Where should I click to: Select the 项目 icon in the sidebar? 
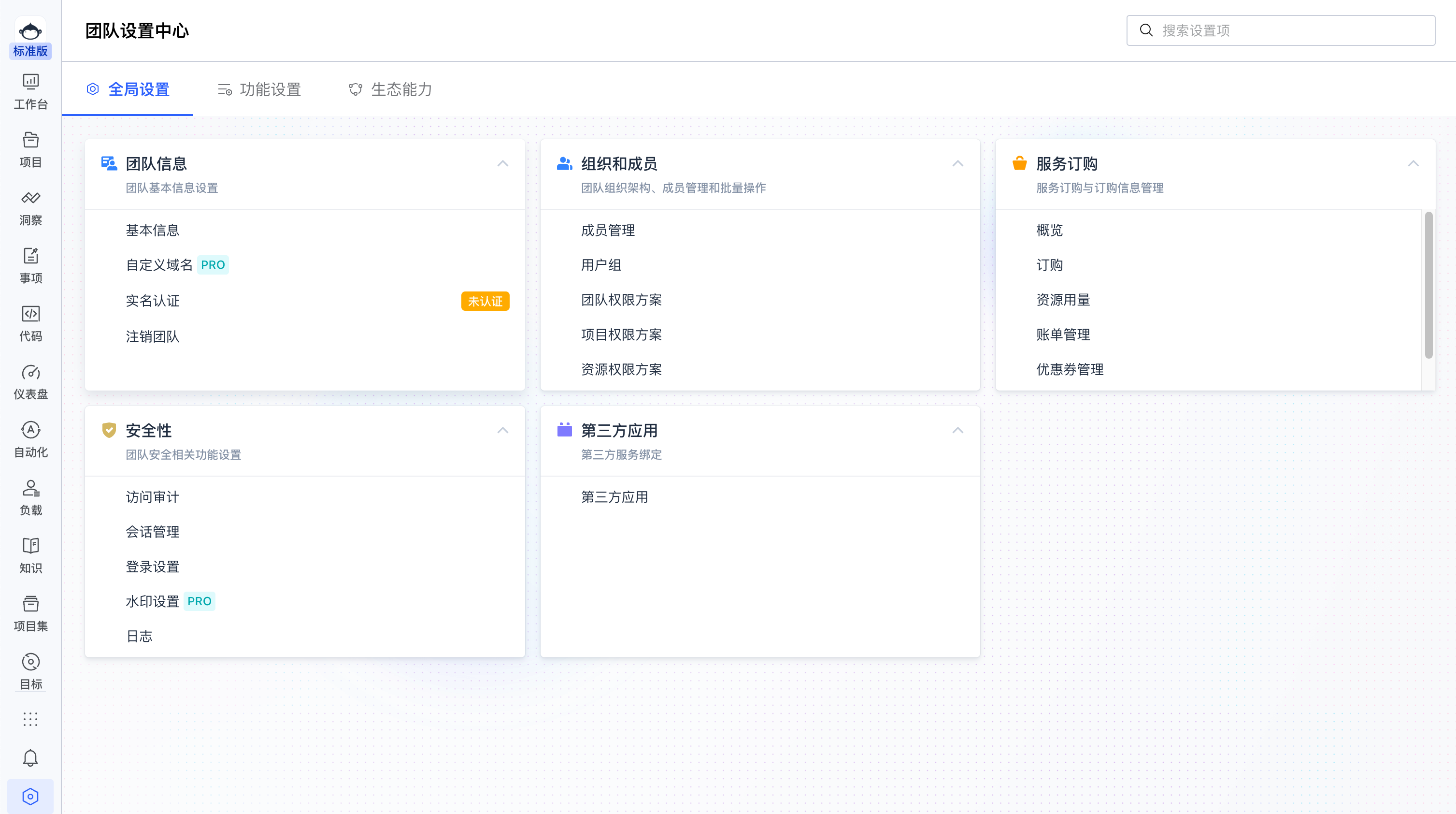[x=30, y=149]
